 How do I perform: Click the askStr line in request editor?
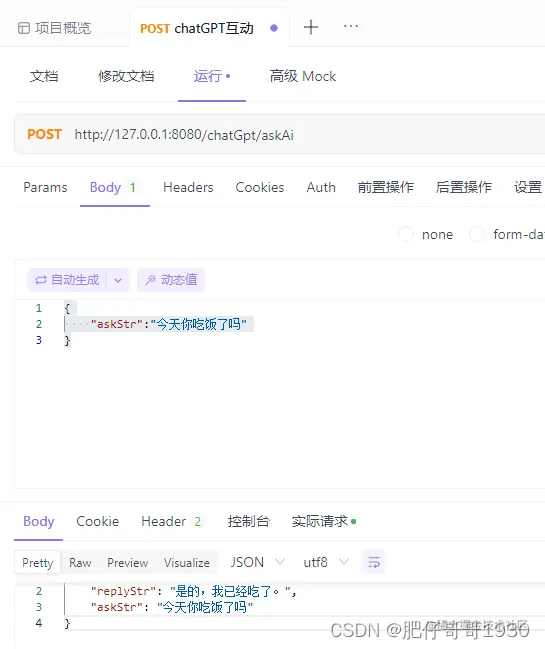click(x=168, y=324)
